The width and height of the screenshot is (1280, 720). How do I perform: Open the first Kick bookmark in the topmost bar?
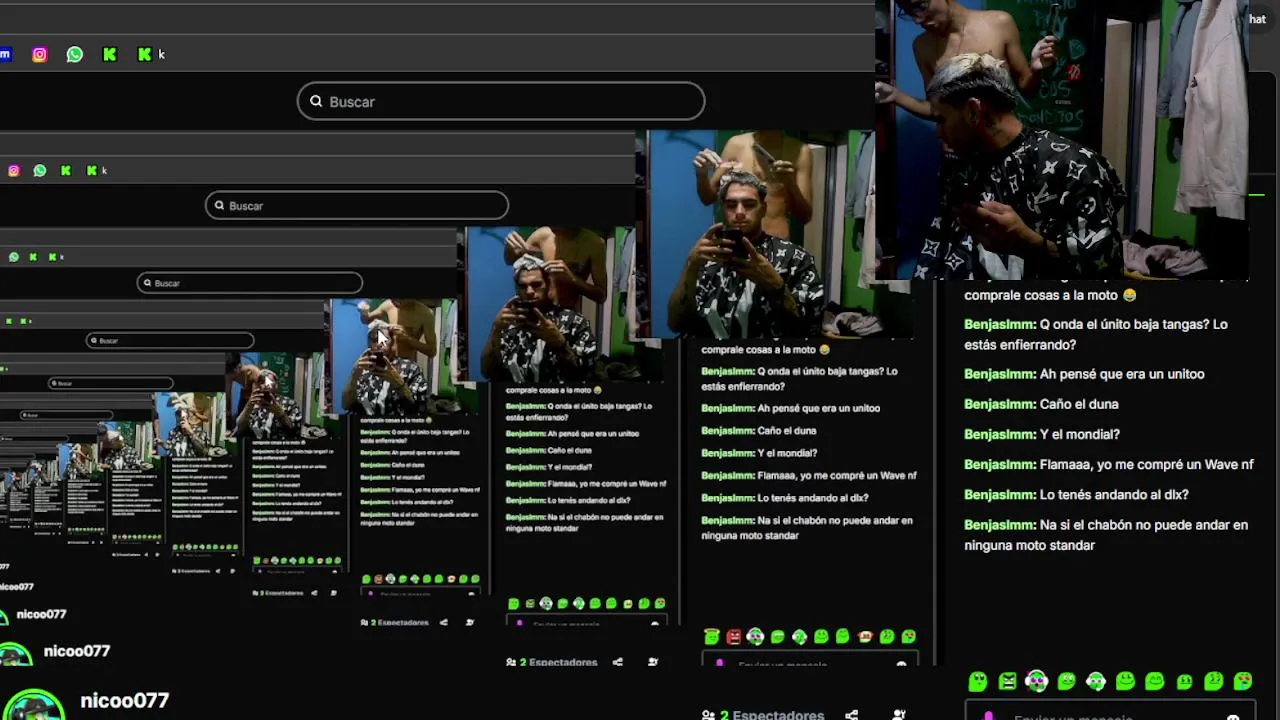click(110, 55)
